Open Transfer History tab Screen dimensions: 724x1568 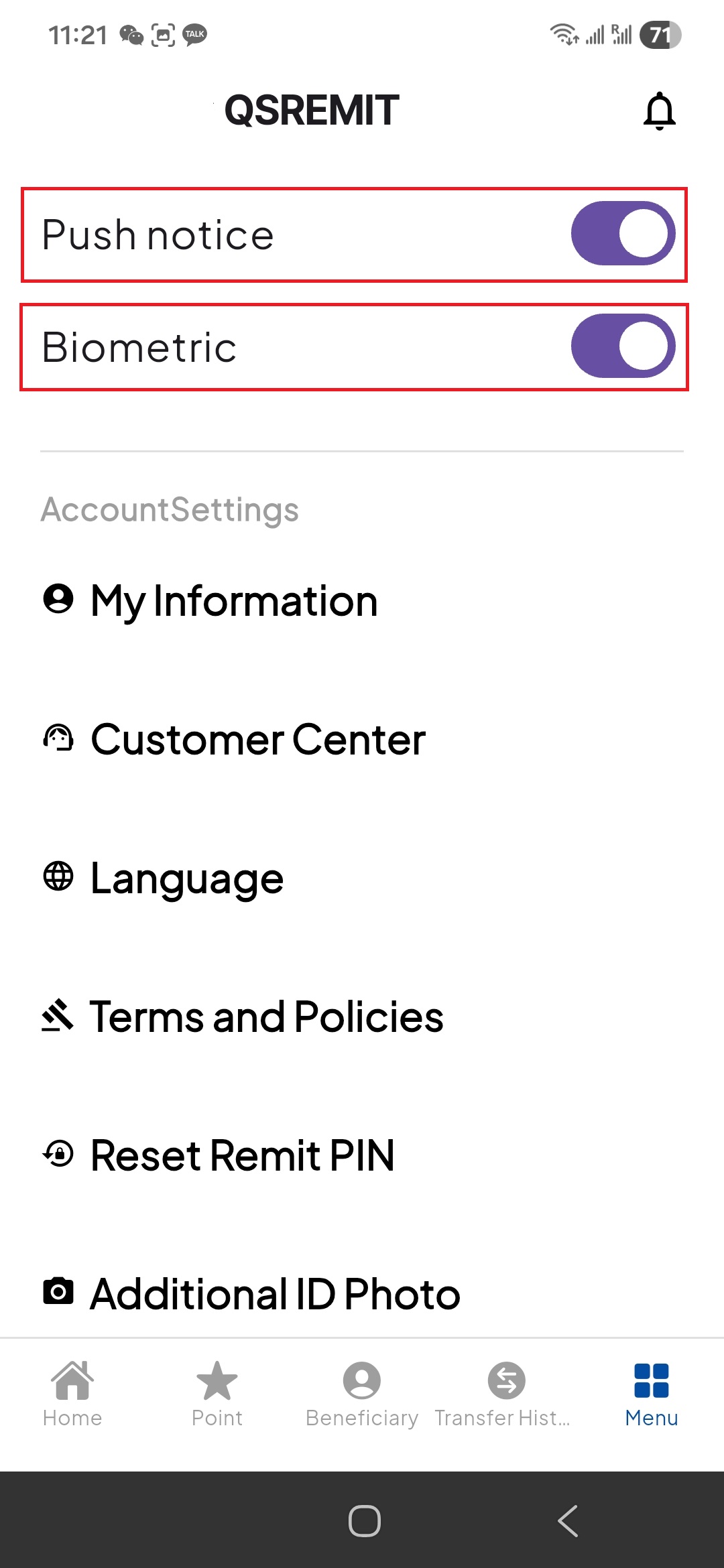(506, 1394)
